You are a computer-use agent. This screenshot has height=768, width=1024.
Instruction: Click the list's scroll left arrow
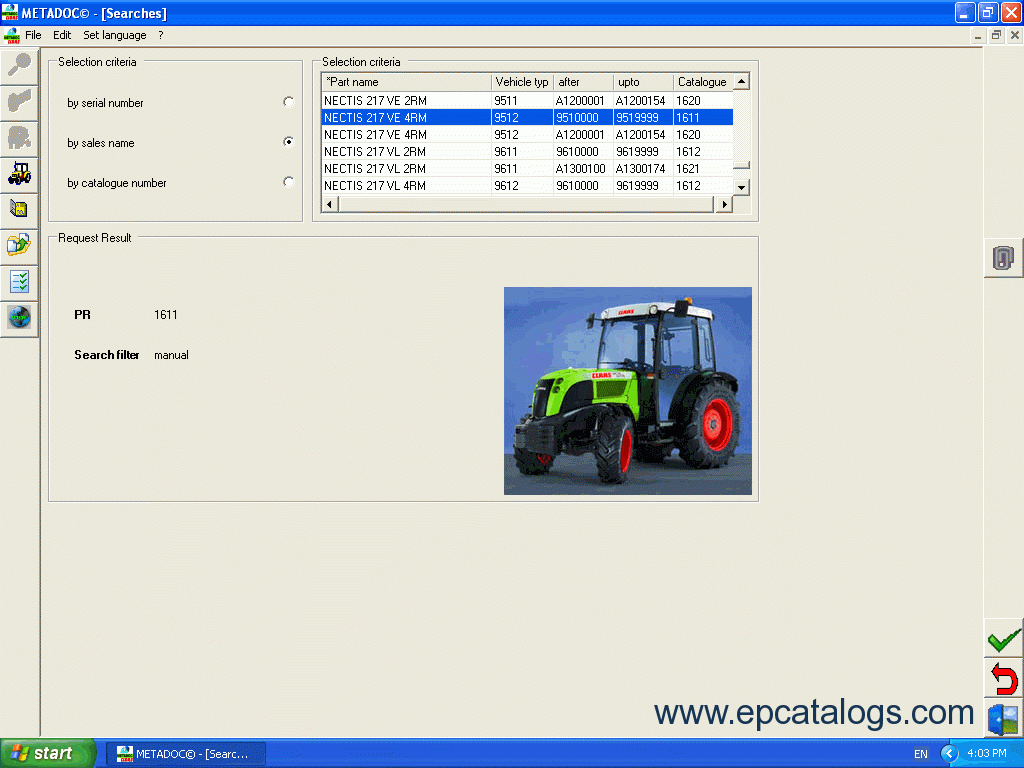[x=329, y=204]
